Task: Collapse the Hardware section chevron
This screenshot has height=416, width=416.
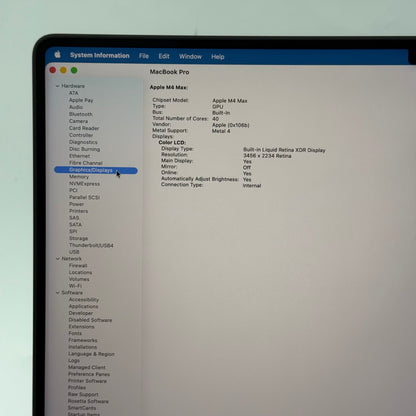Action: 57,86
